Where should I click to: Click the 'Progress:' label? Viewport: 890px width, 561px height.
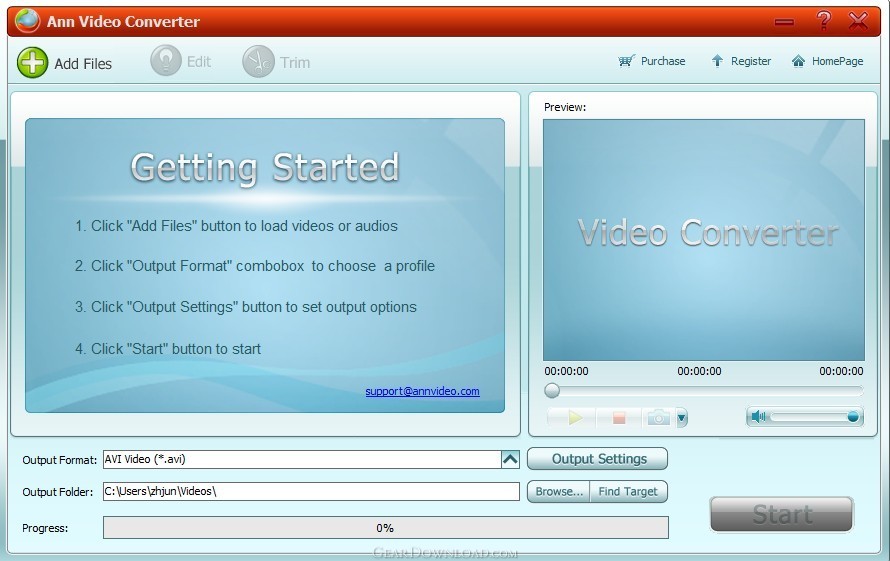[45, 528]
